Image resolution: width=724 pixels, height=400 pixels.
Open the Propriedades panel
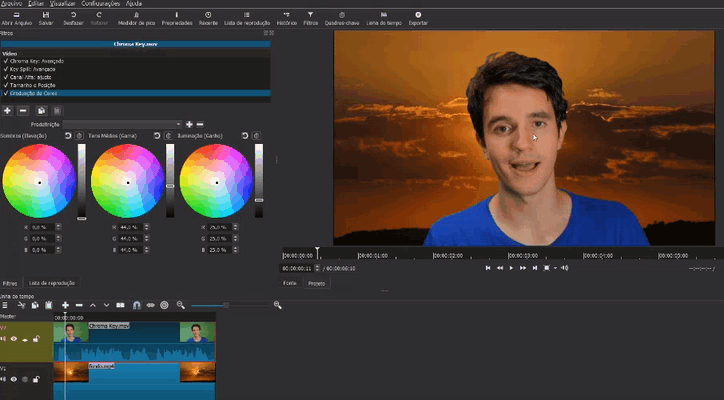pos(177,18)
